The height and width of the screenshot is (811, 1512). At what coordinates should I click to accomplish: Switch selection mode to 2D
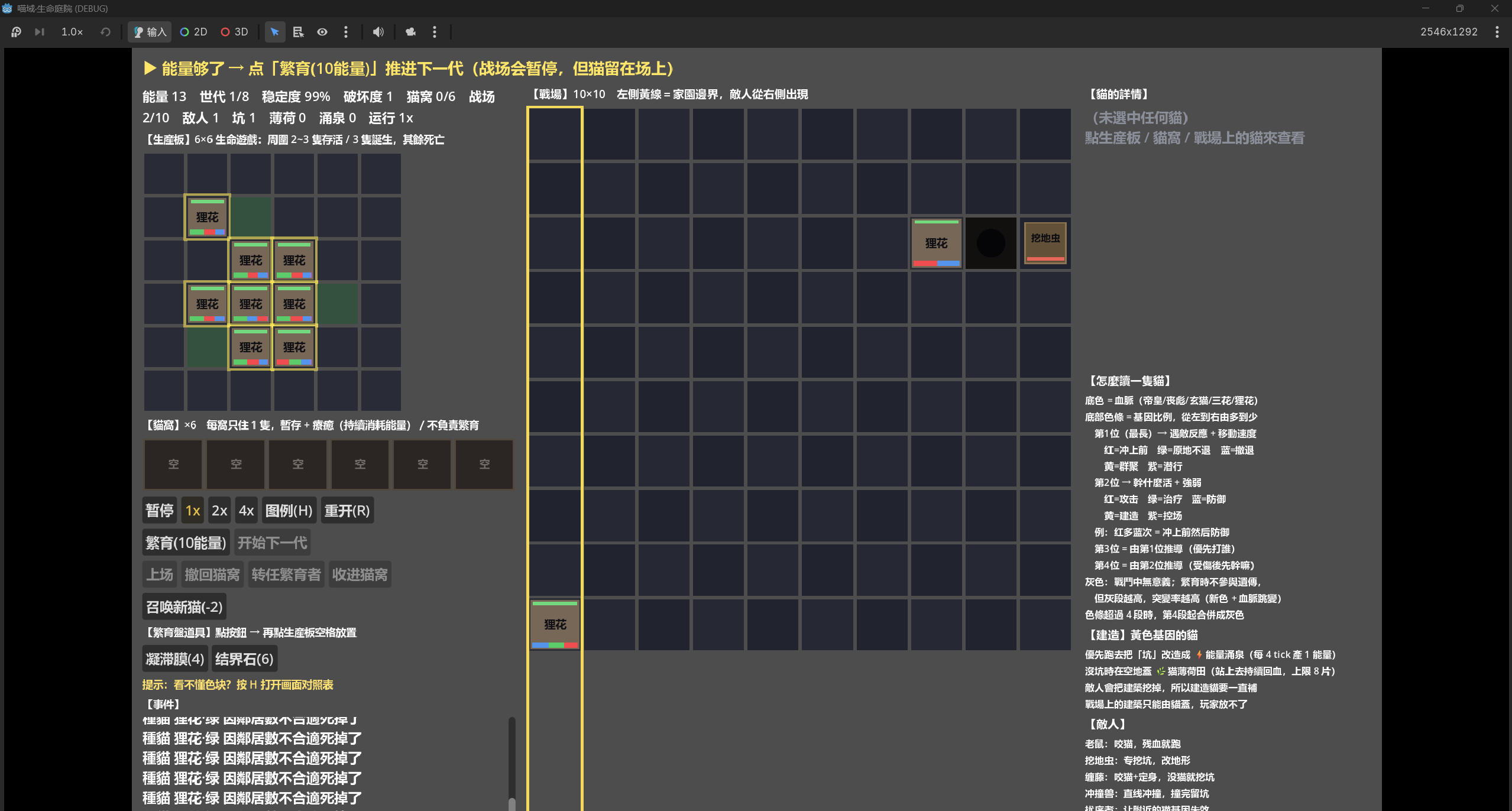tap(193, 32)
